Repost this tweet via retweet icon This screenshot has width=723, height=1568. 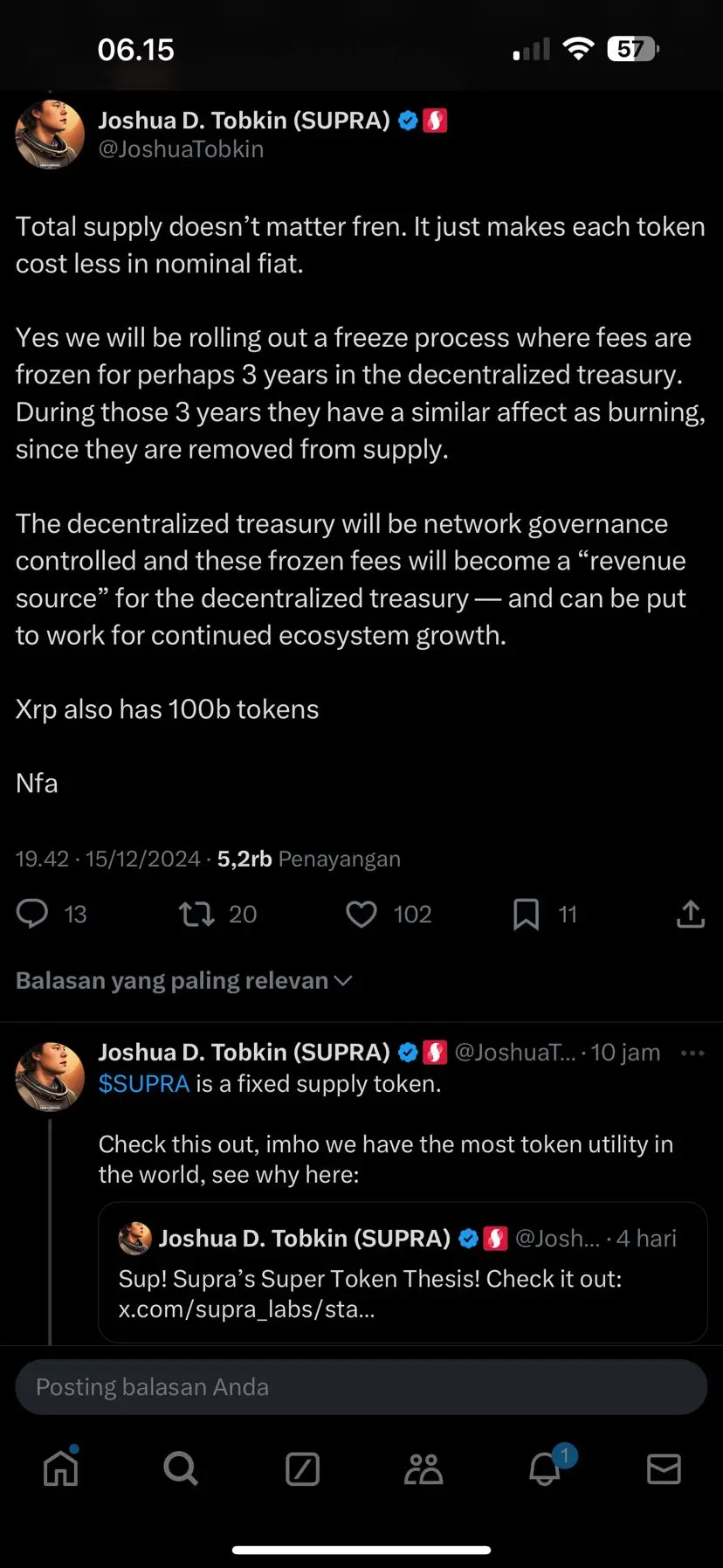pos(196,914)
